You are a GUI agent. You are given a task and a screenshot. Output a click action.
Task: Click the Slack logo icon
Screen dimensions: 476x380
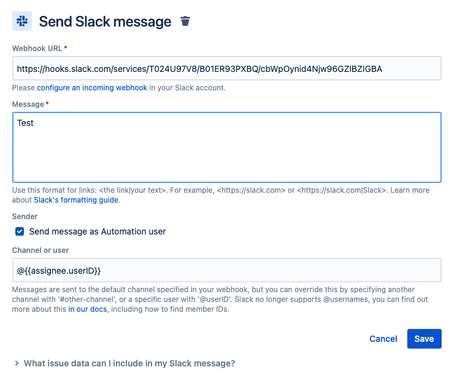[22, 21]
